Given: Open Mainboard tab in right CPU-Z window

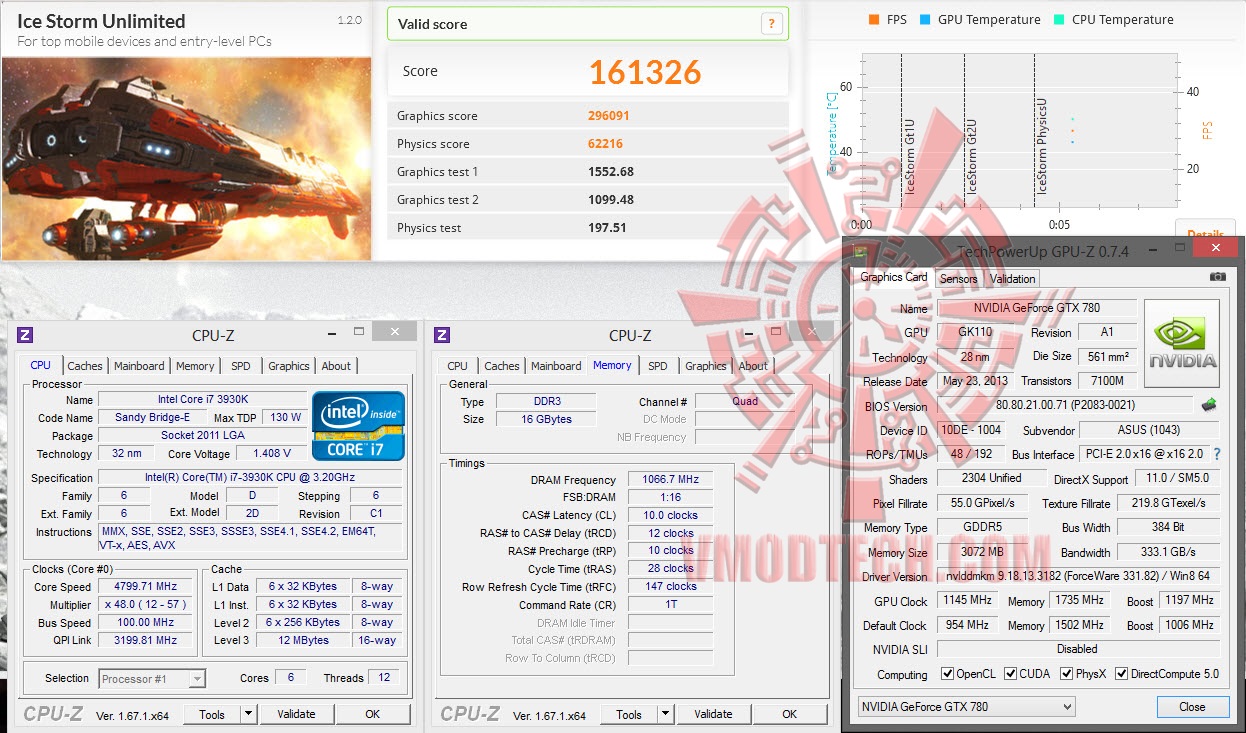Looking at the screenshot, I should (x=556, y=366).
